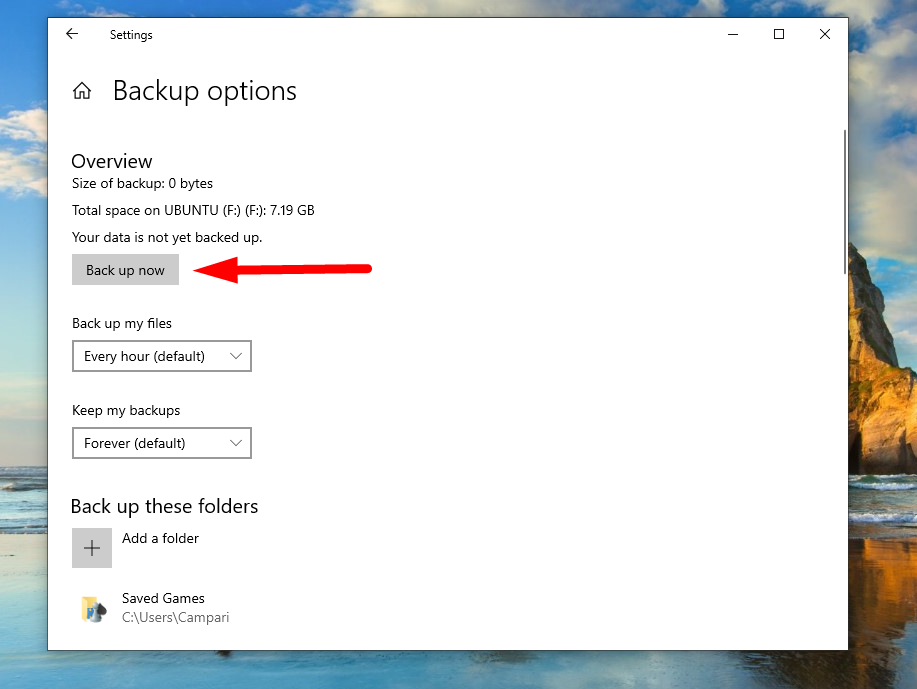Click the C:\Users\Campari folder path
917x689 pixels.
click(x=175, y=617)
